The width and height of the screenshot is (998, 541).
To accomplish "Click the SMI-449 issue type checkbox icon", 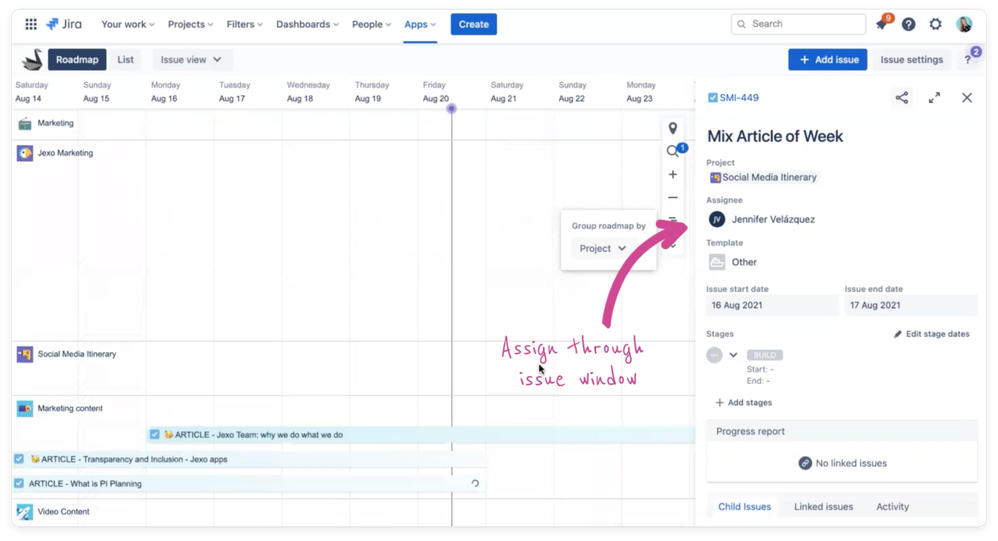I will [712, 98].
